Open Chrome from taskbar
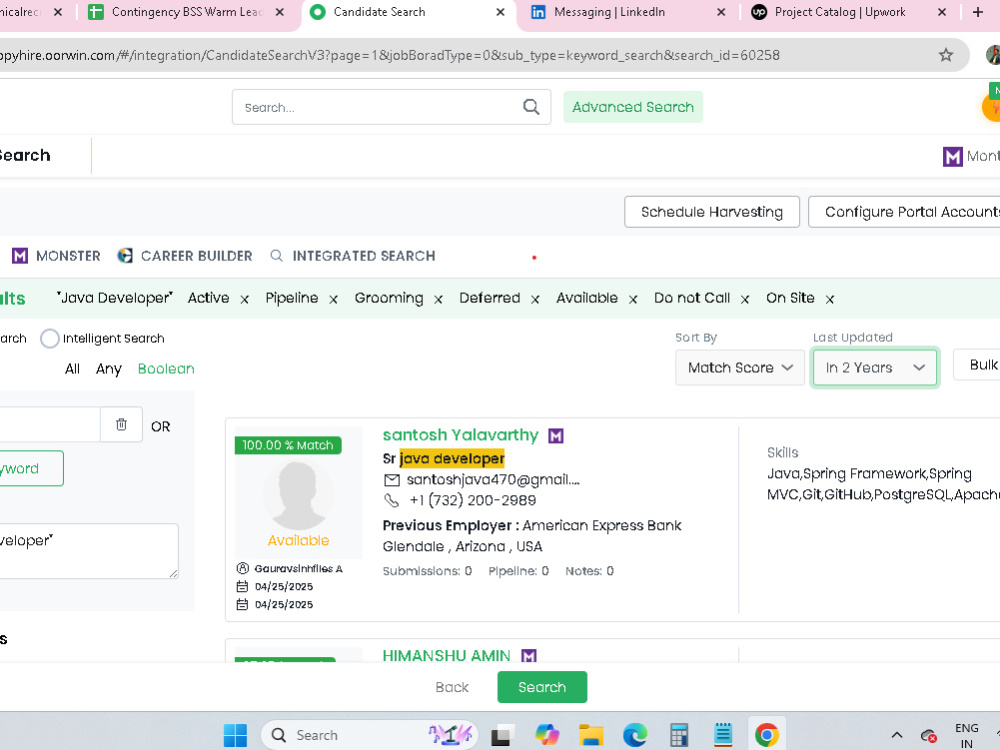Screen dimensions: 1000x750 point(767,735)
